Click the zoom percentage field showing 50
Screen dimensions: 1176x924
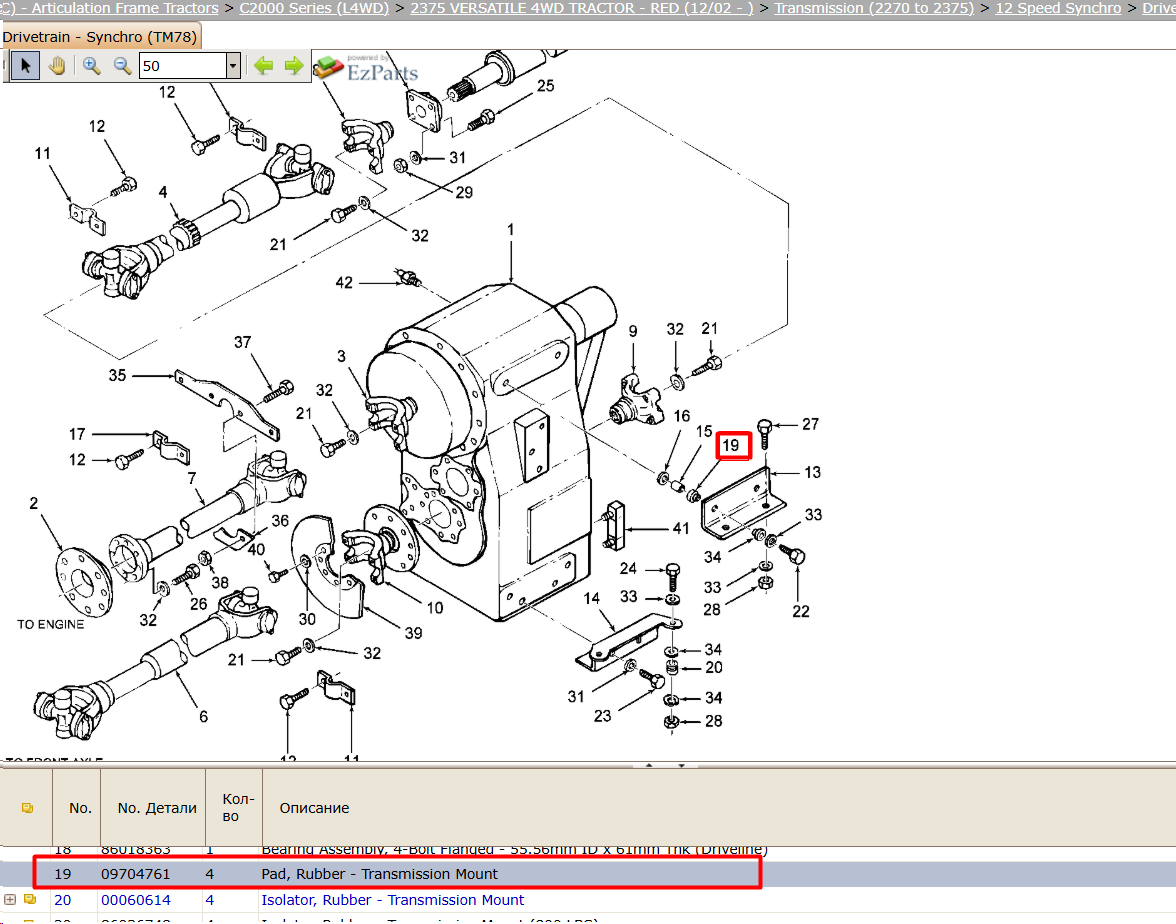183,66
